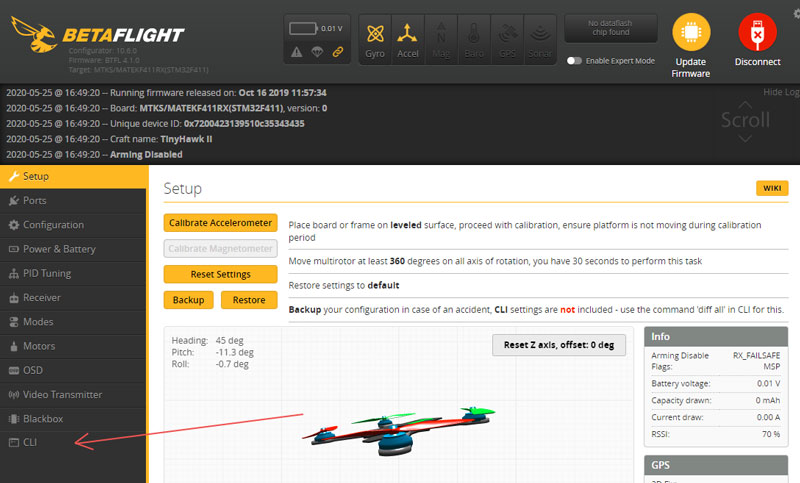
Task: Open the Setup tab
Action: (x=74, y=176)
